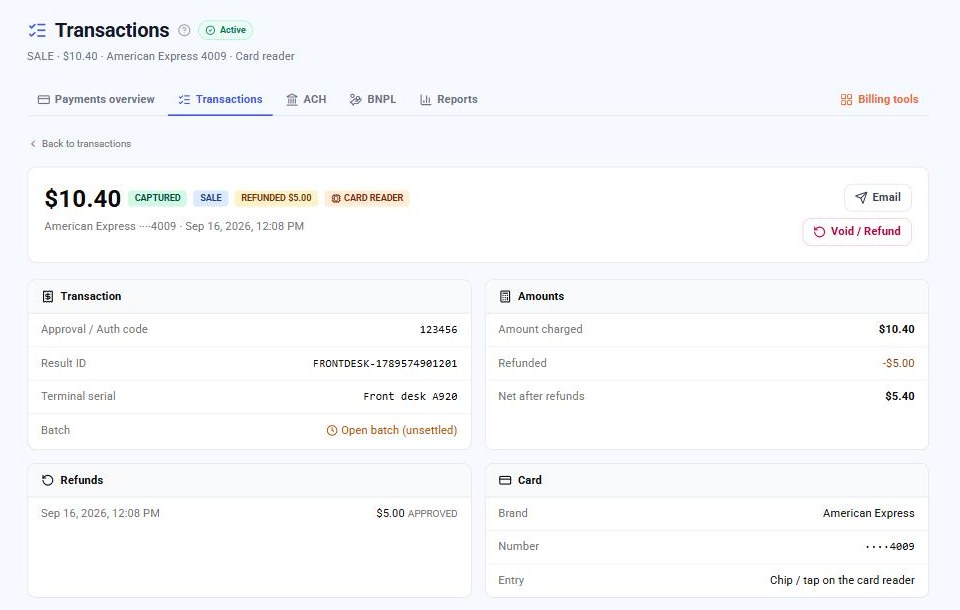960x610 pixels.
Task: Click the paper-plane icon on Email
Action: tap(861, 197)
